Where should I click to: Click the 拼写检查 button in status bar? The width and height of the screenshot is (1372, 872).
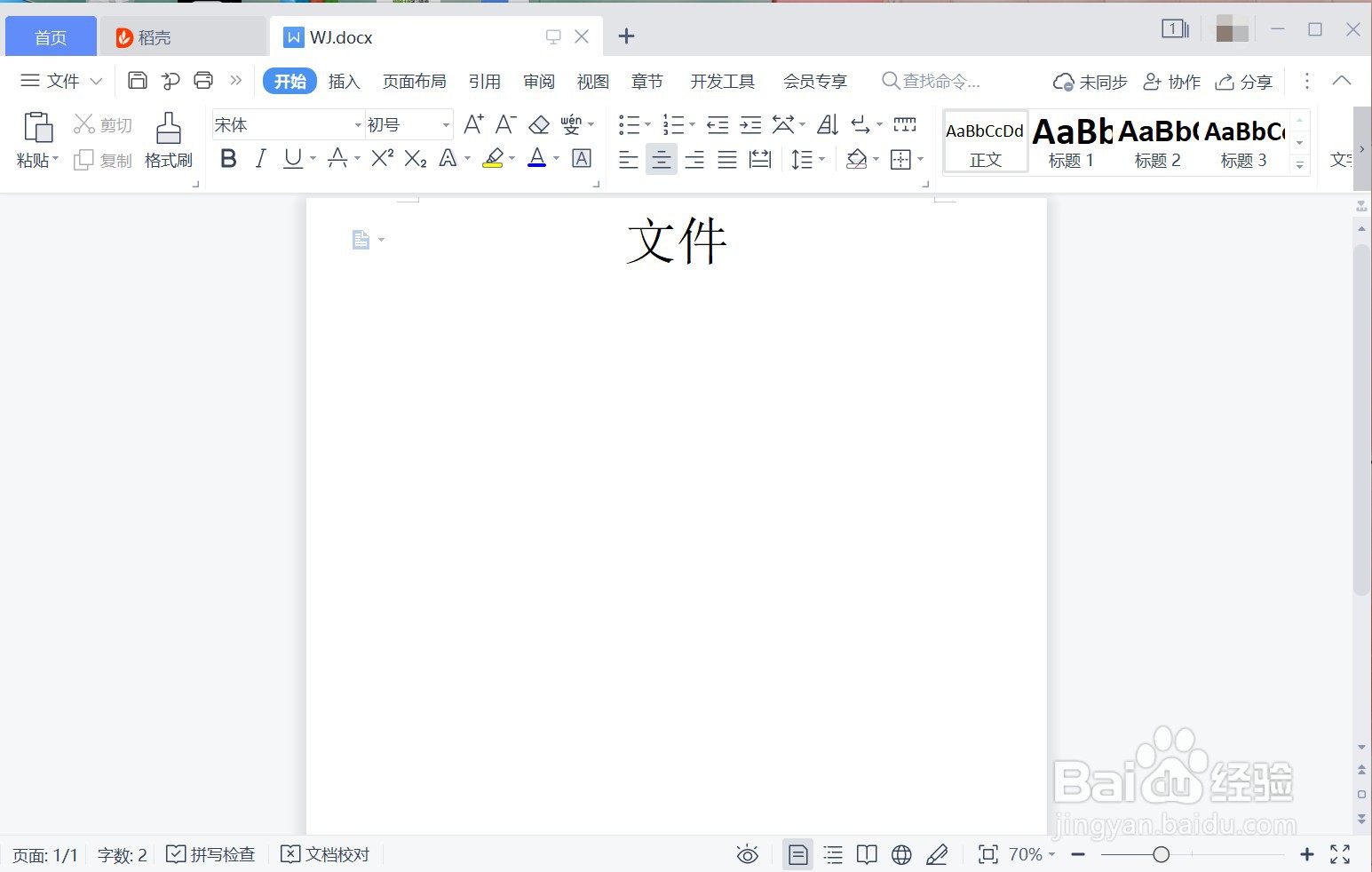click(210, 854)
